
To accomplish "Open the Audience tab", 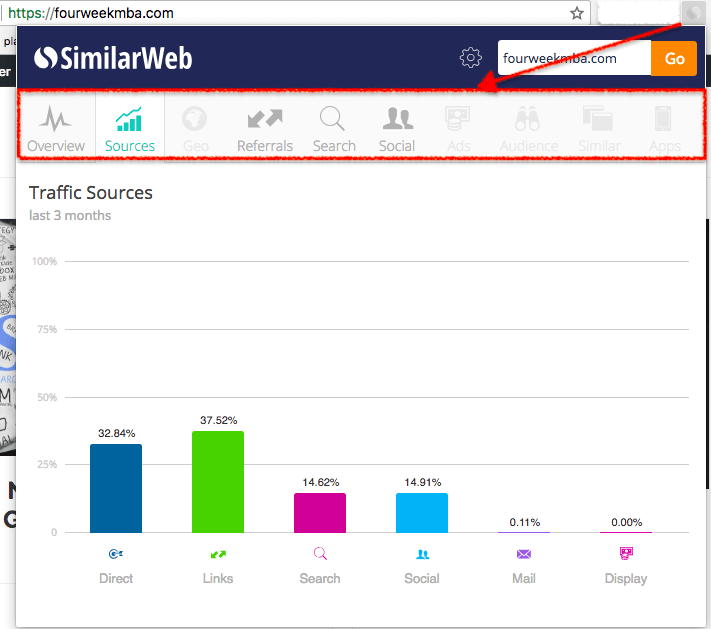I will tap(529, 129).
